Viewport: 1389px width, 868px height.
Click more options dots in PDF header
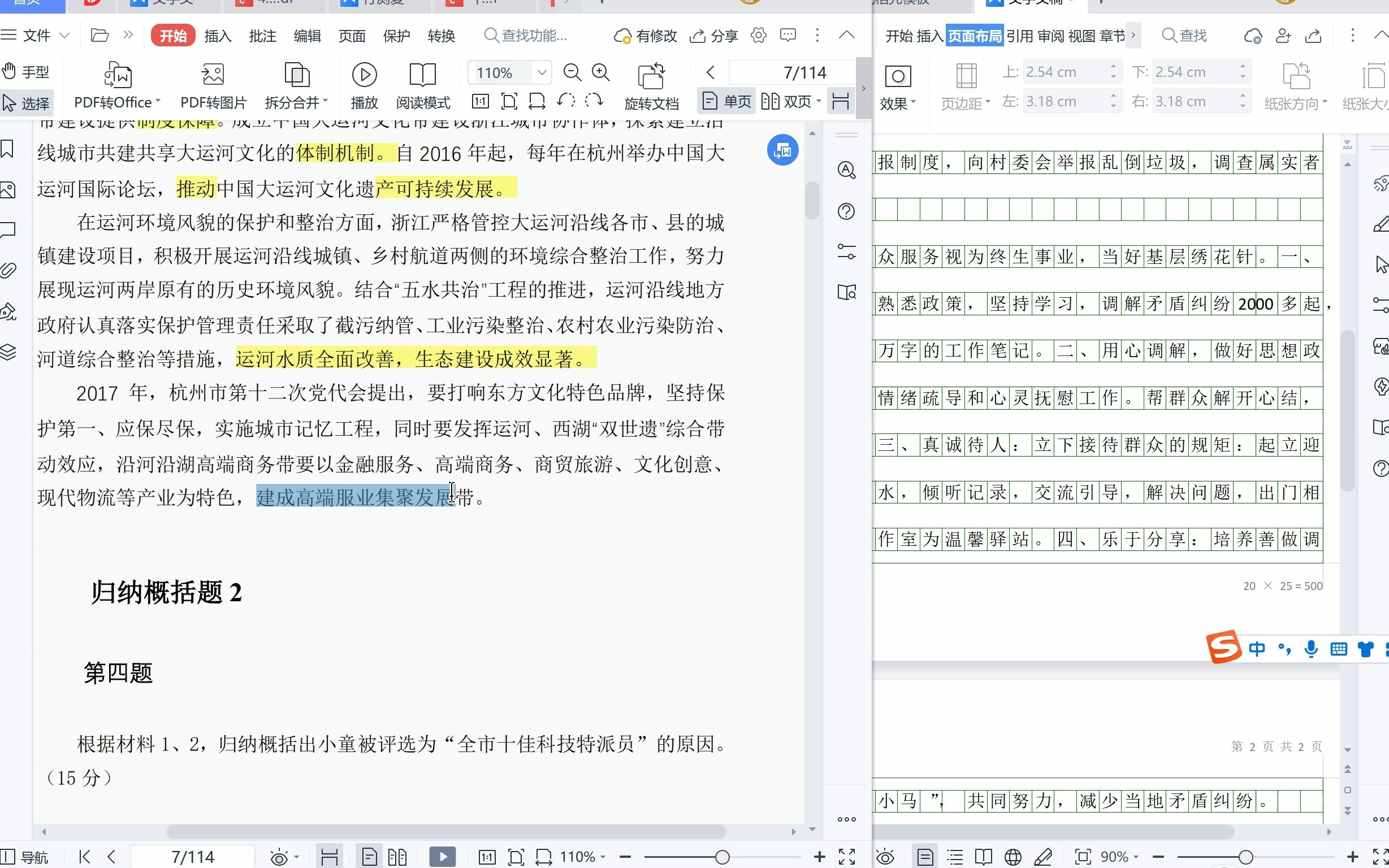[x=817, y=35]
